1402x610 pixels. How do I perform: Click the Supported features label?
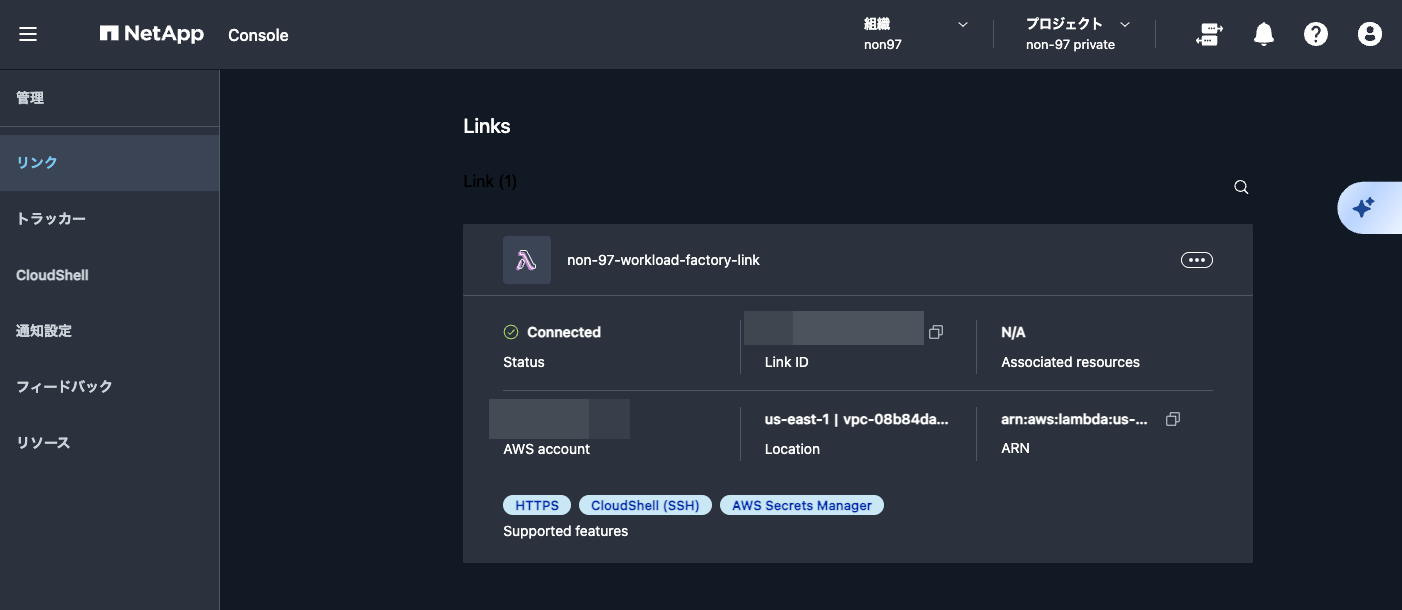click(x=566, y=531)
